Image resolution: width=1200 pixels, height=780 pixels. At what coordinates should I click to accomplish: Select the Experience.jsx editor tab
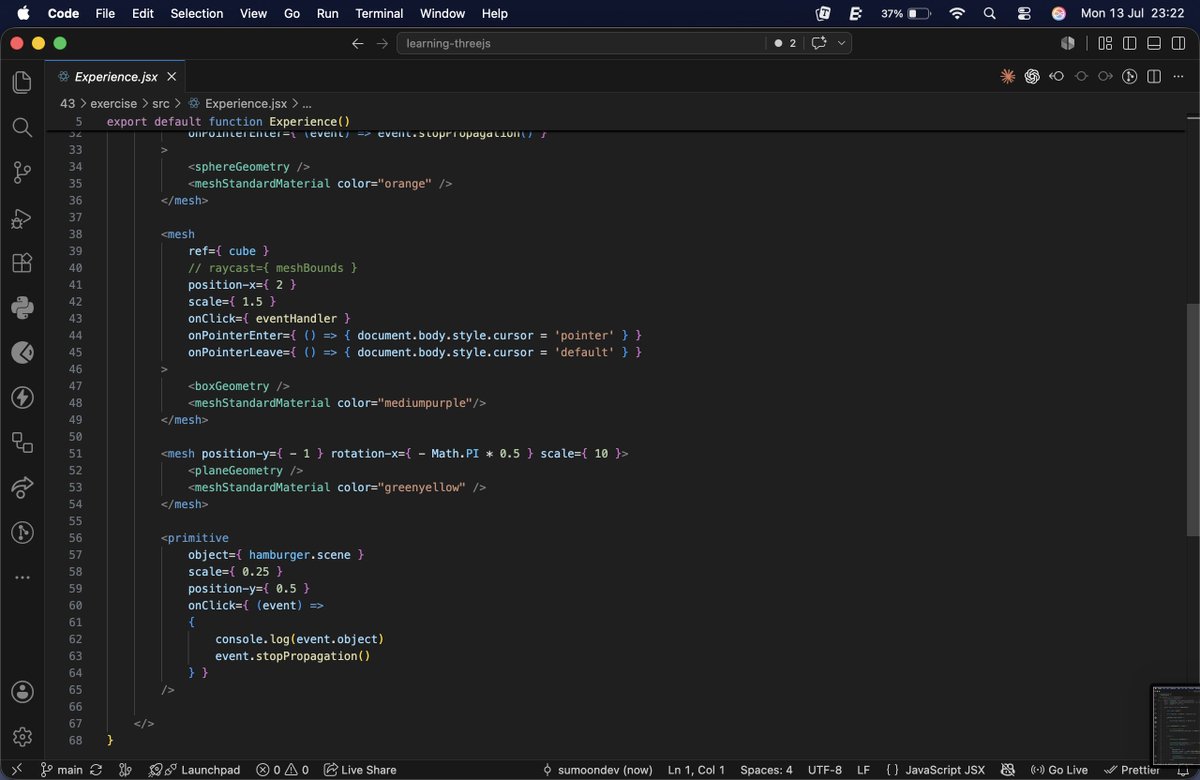116,76
